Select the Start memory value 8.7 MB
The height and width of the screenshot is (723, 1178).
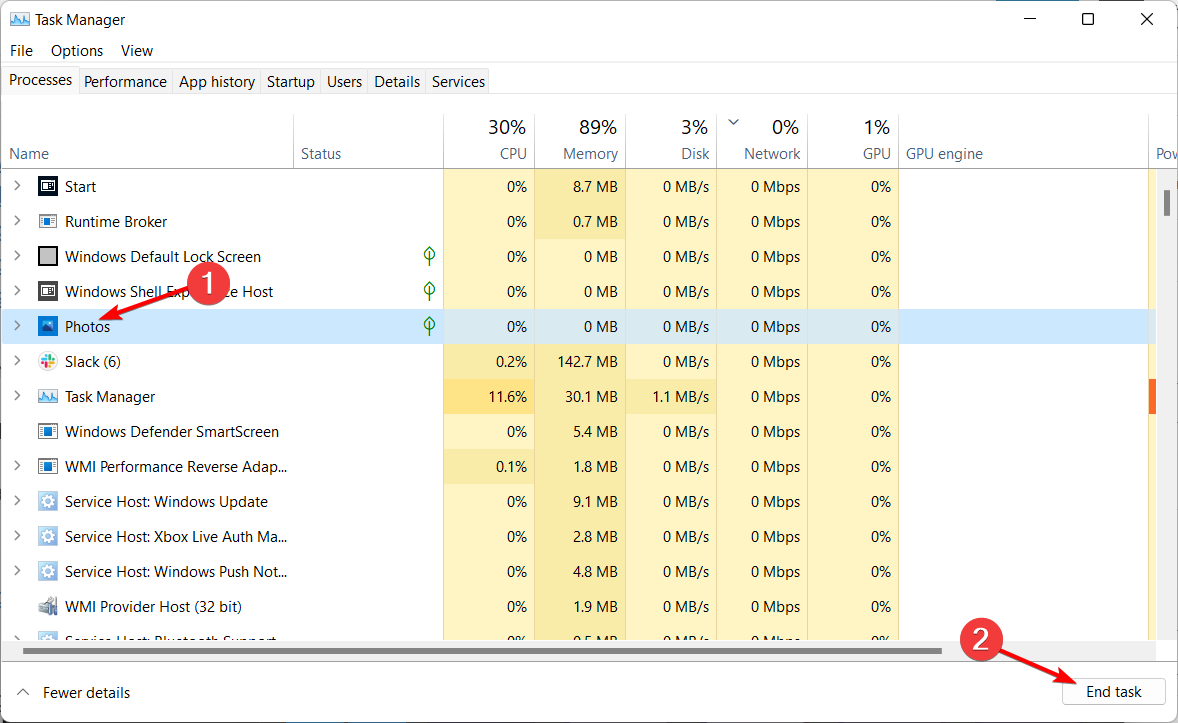[595, 186]
